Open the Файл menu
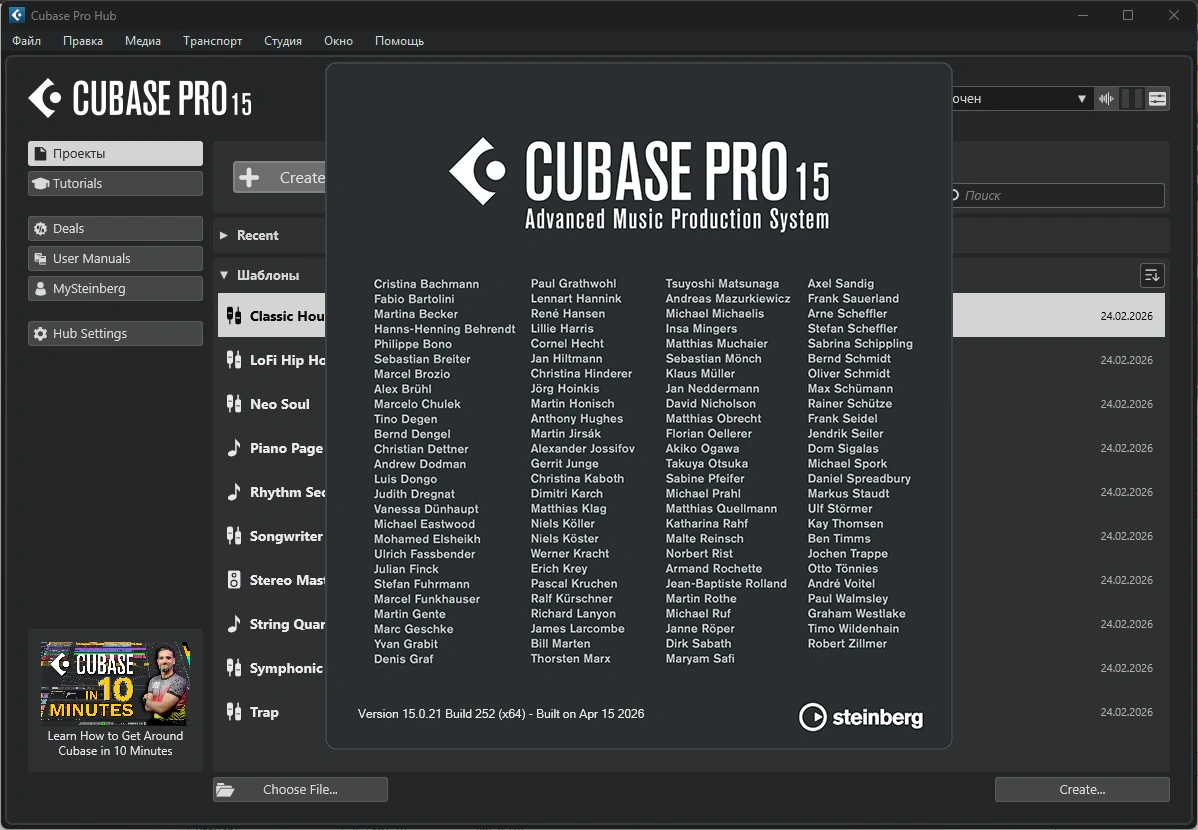 (27, 41)
